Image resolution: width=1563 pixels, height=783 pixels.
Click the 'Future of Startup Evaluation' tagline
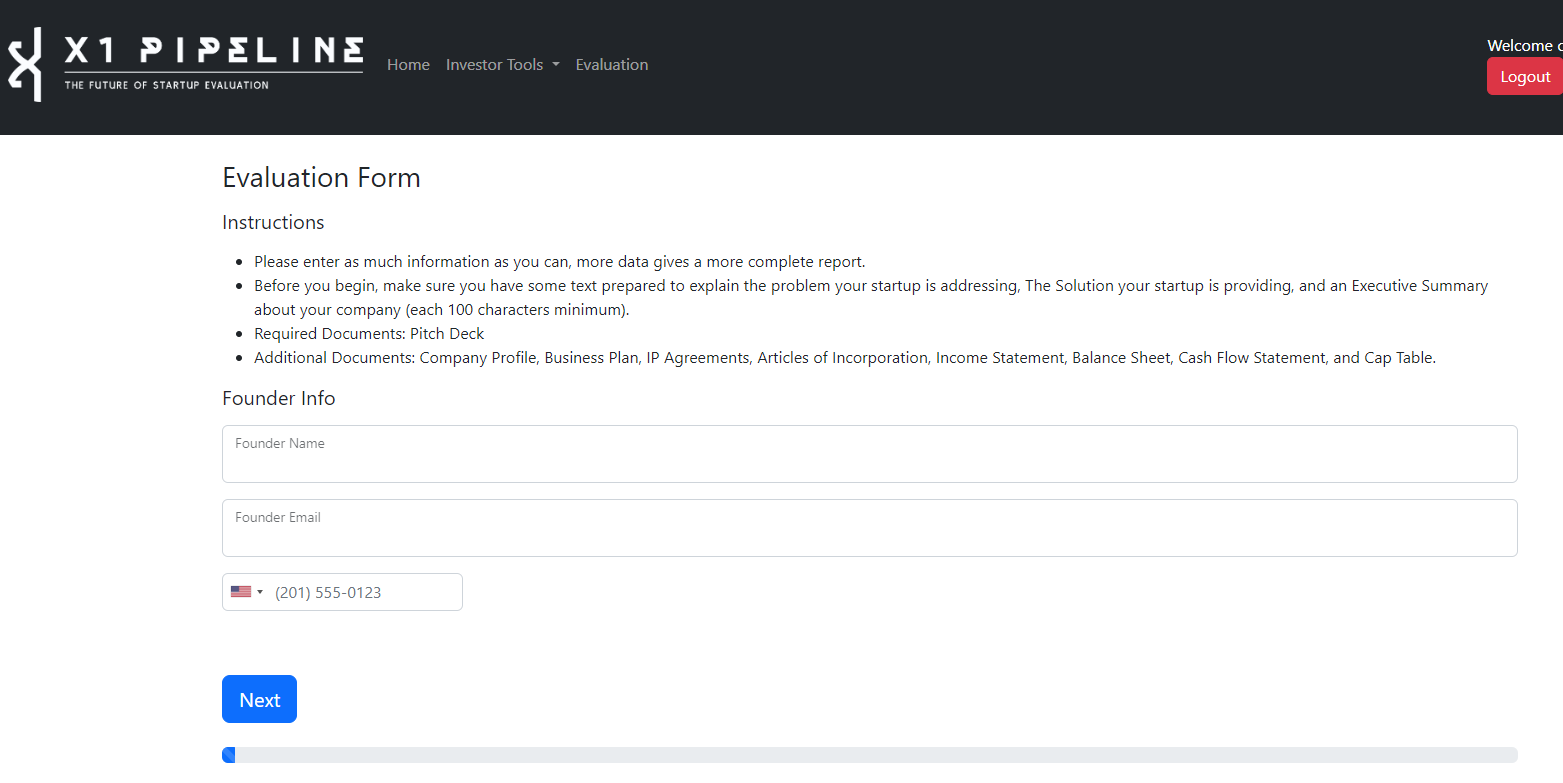point(167,85)
